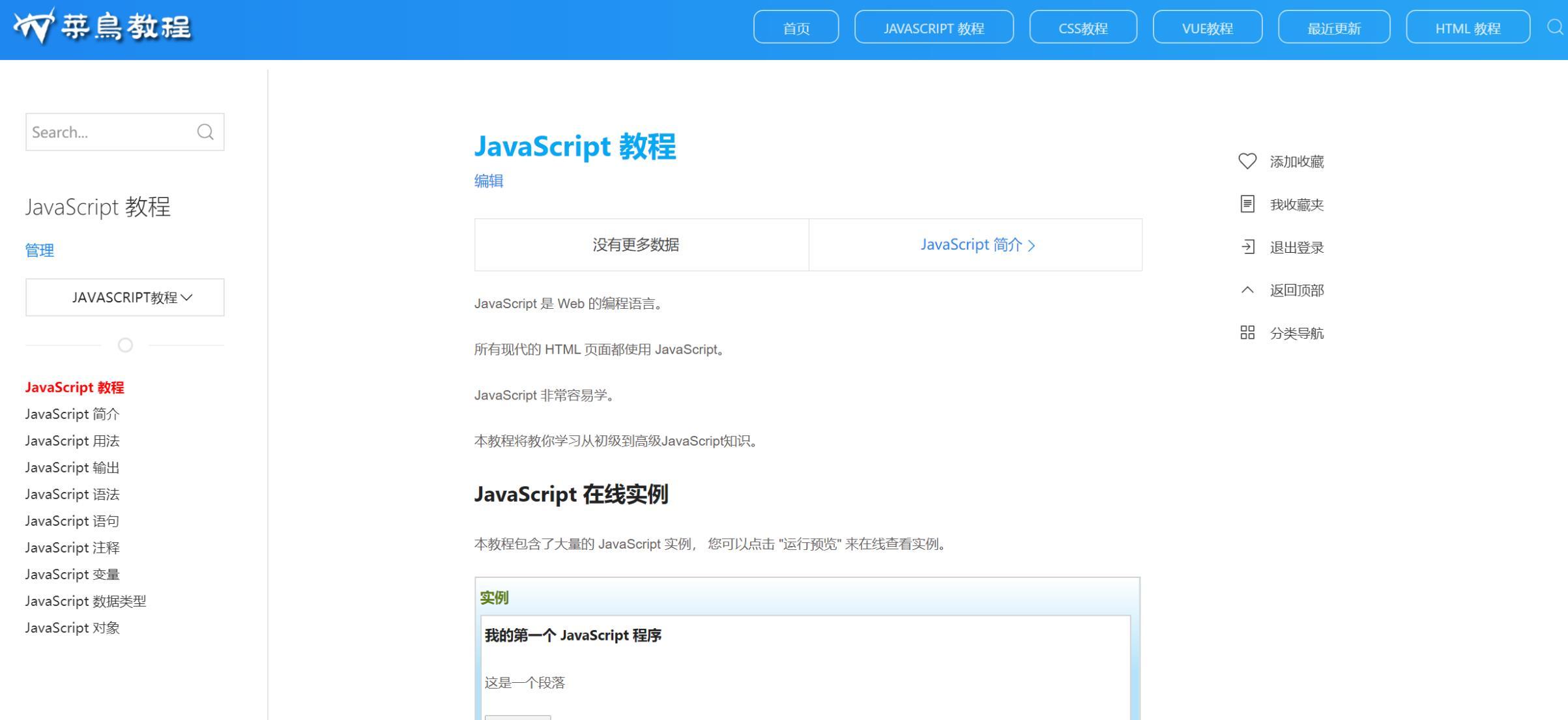The image size is (1568, 720).
Task: Click the Search magnifier icon
Action: coord(206,131)
